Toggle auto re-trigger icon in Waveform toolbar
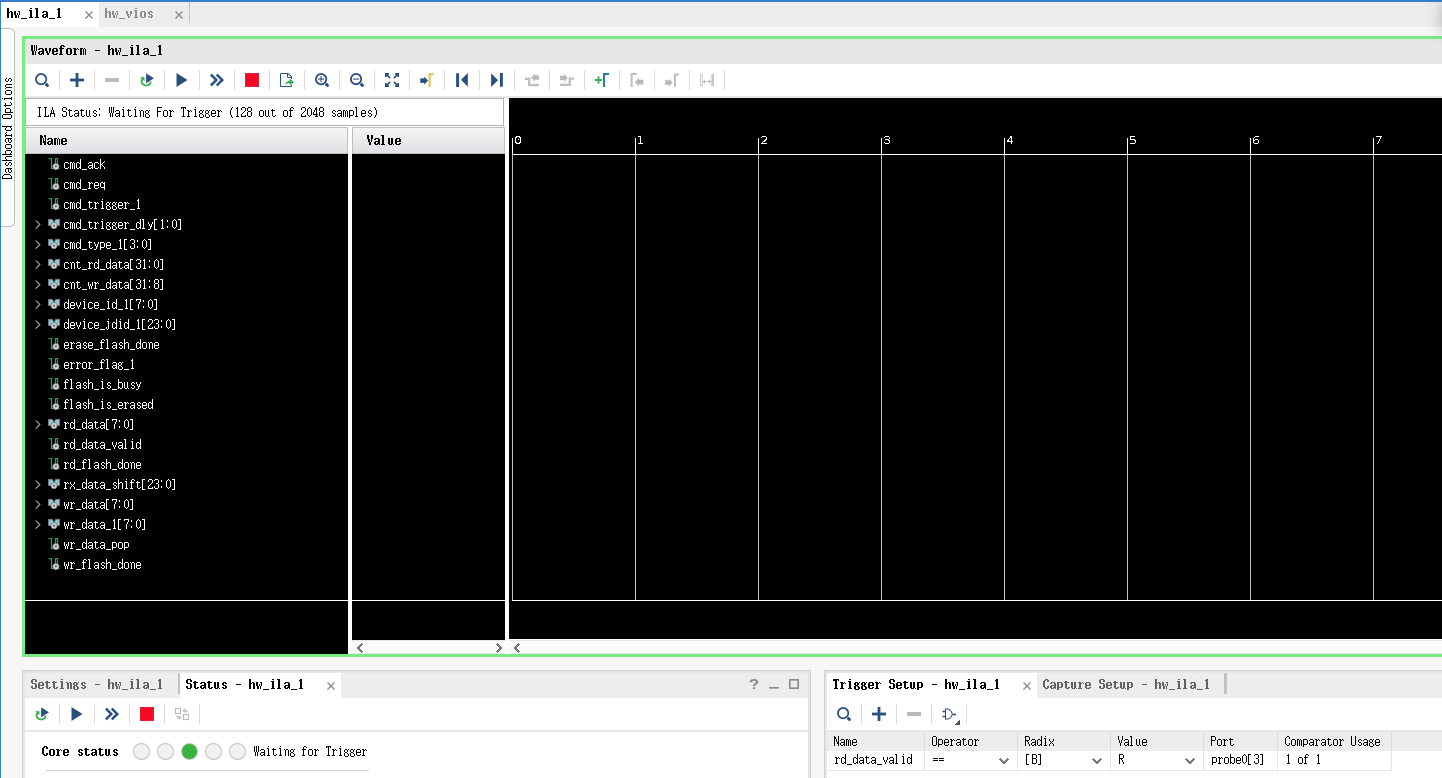This screenshot has height=778, width=1442. coord(147,80)
